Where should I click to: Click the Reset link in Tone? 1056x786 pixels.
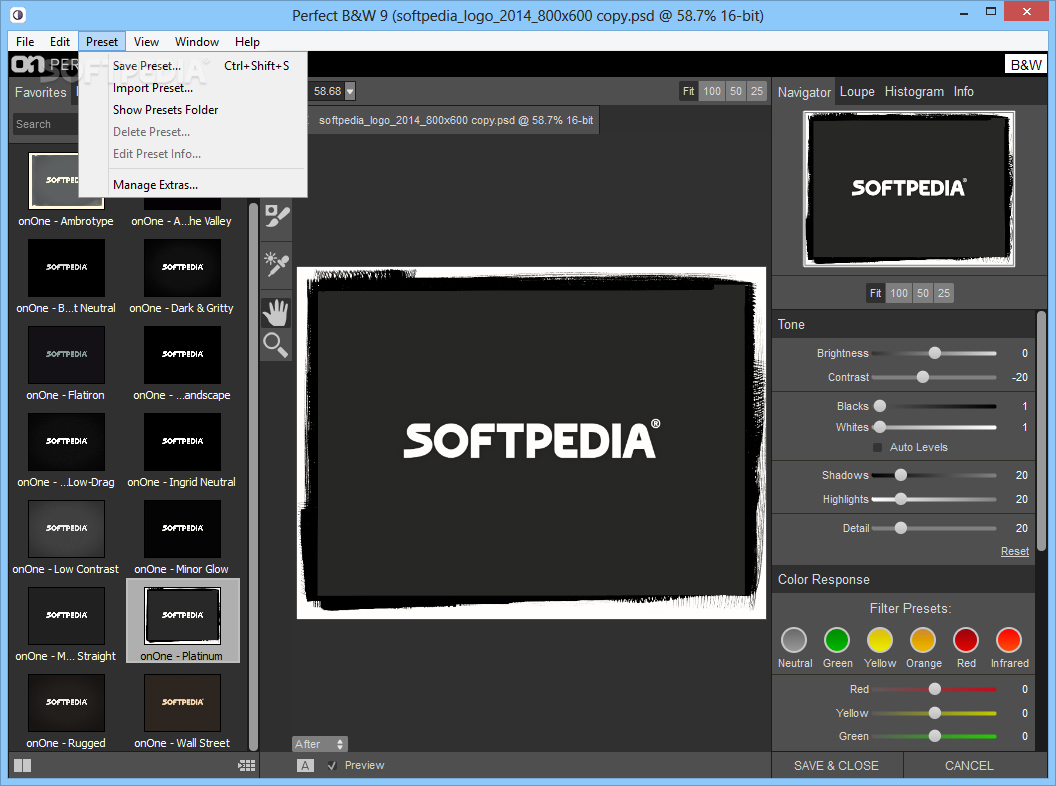pyautogui.click(x=1014, y=551)
